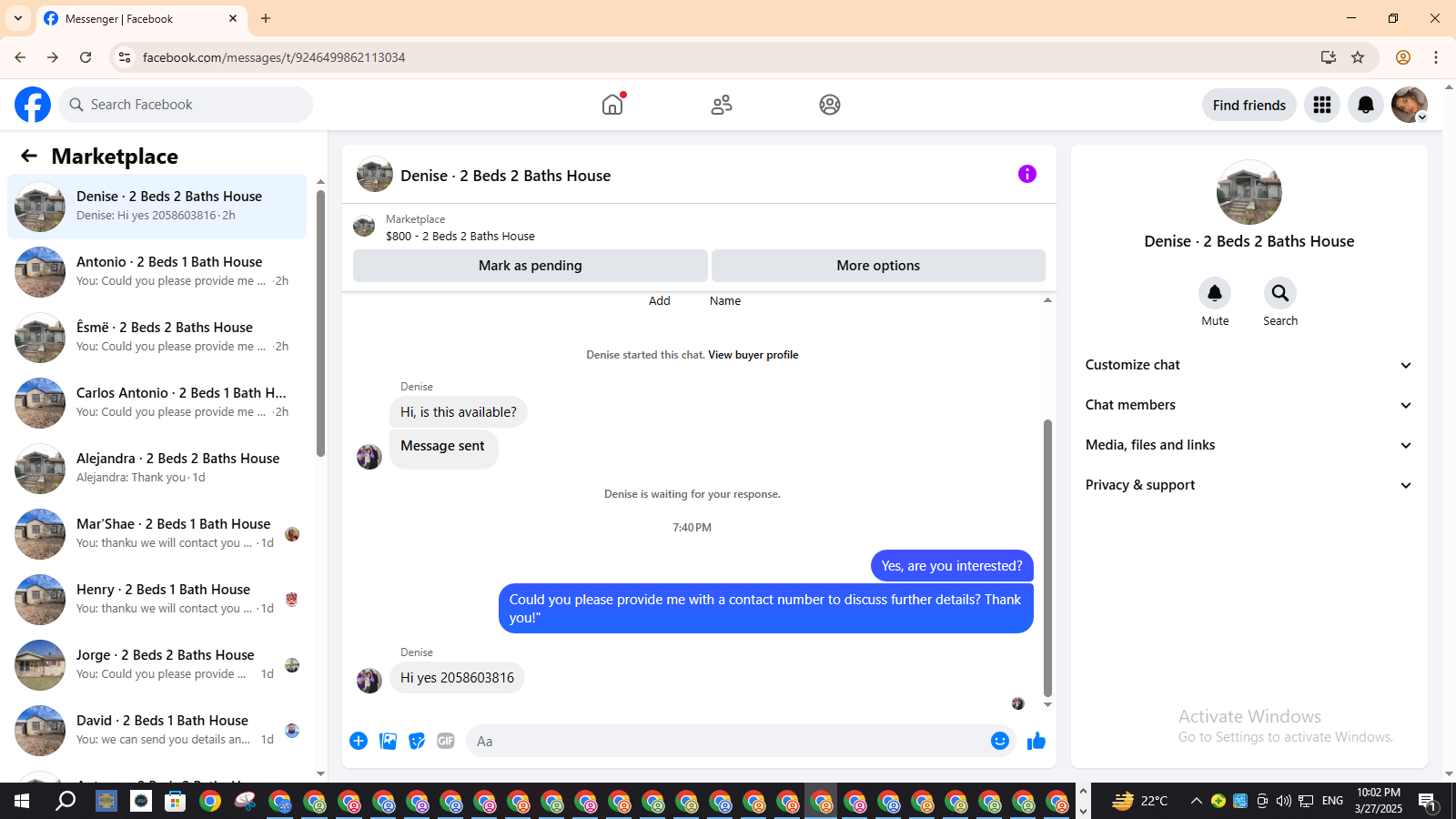Click the "Hi, is this available?" message

click(x=459, y=412)
